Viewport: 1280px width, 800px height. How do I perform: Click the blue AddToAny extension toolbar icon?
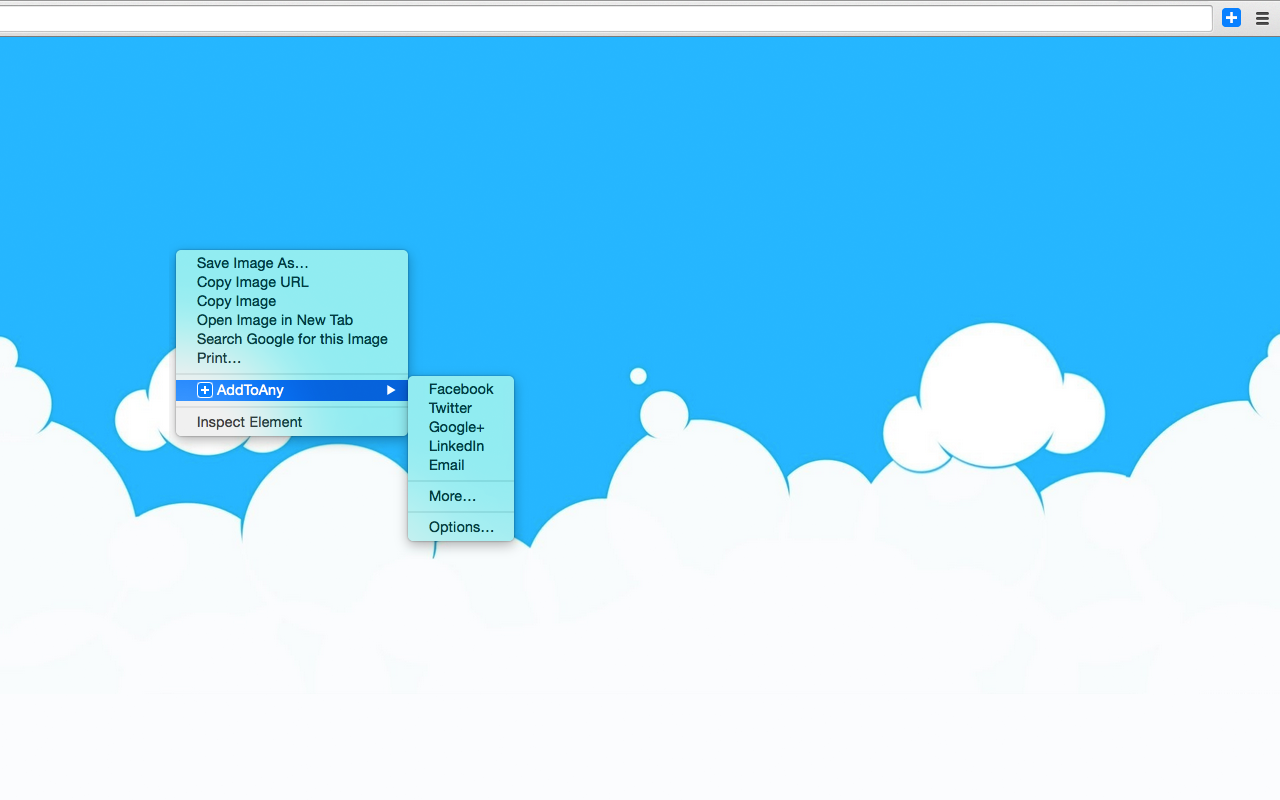tap(1231, 18)
